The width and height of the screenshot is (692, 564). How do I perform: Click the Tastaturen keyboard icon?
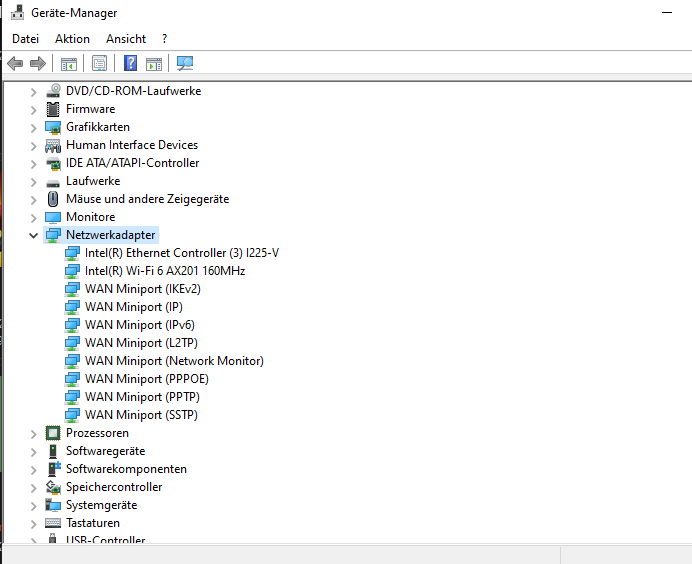[53, 523]
